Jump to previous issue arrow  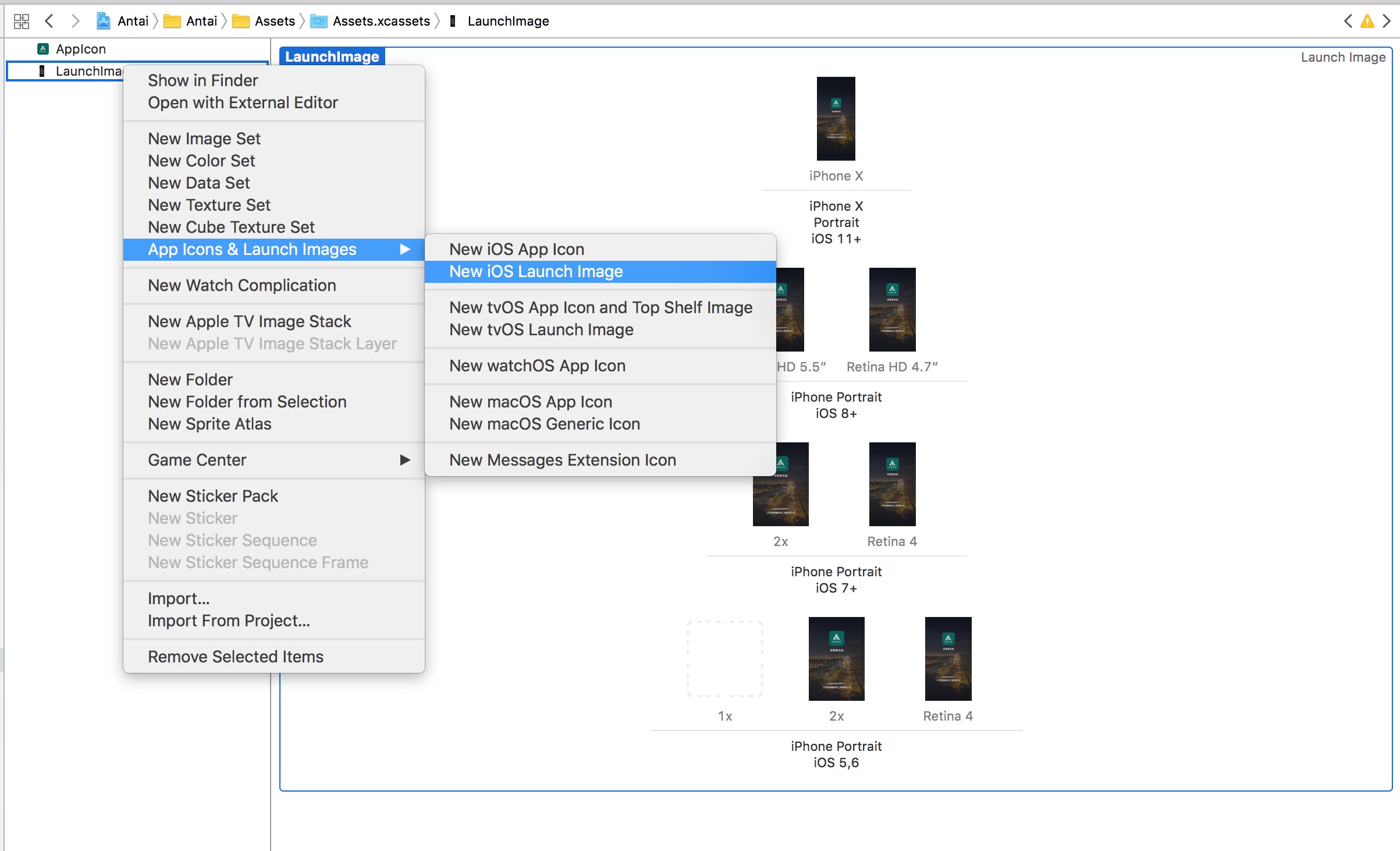(x=1348, y=22)
